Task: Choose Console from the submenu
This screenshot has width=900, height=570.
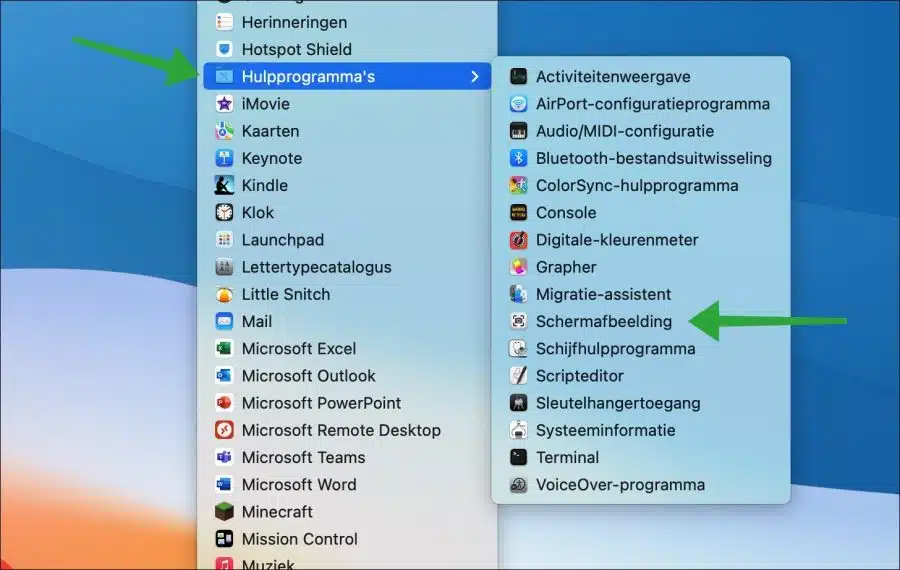Action: click(x=641, y=212)
